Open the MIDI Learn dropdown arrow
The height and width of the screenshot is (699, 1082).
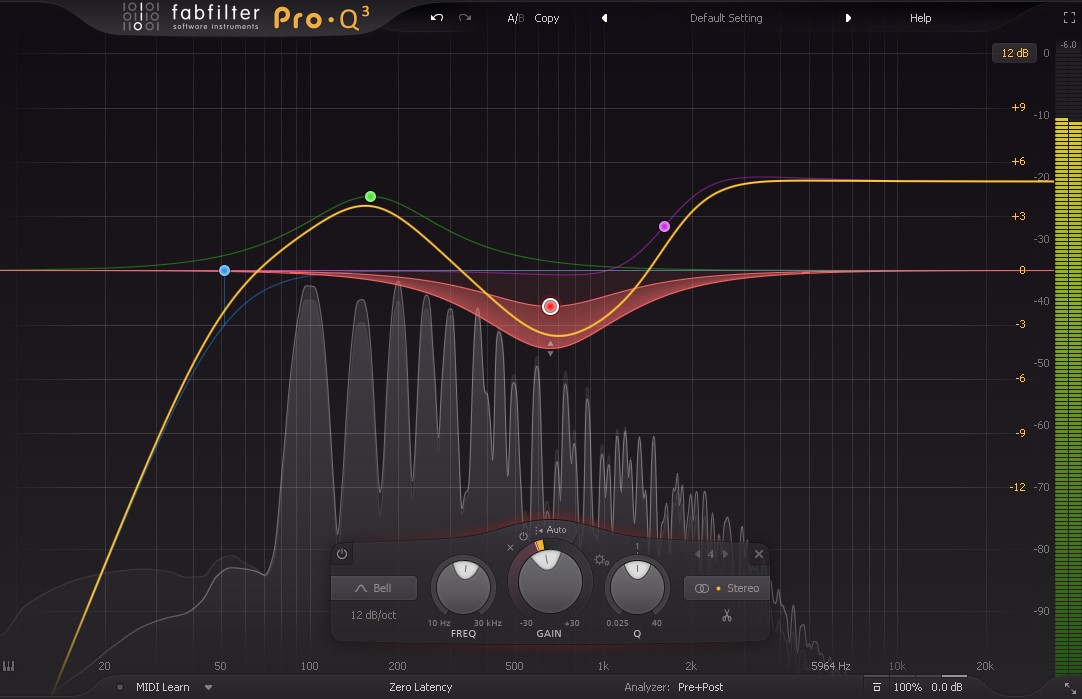tap(208, 687)
